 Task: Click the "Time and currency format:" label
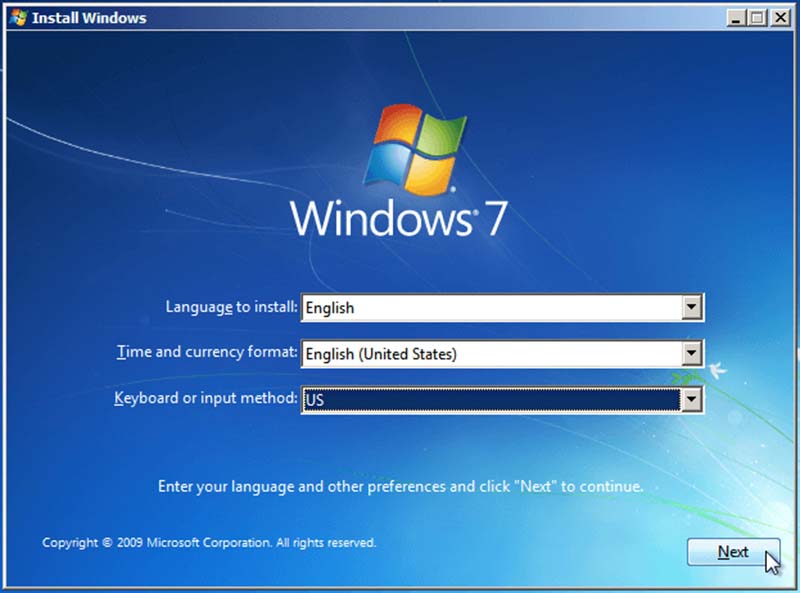[207, 352]
